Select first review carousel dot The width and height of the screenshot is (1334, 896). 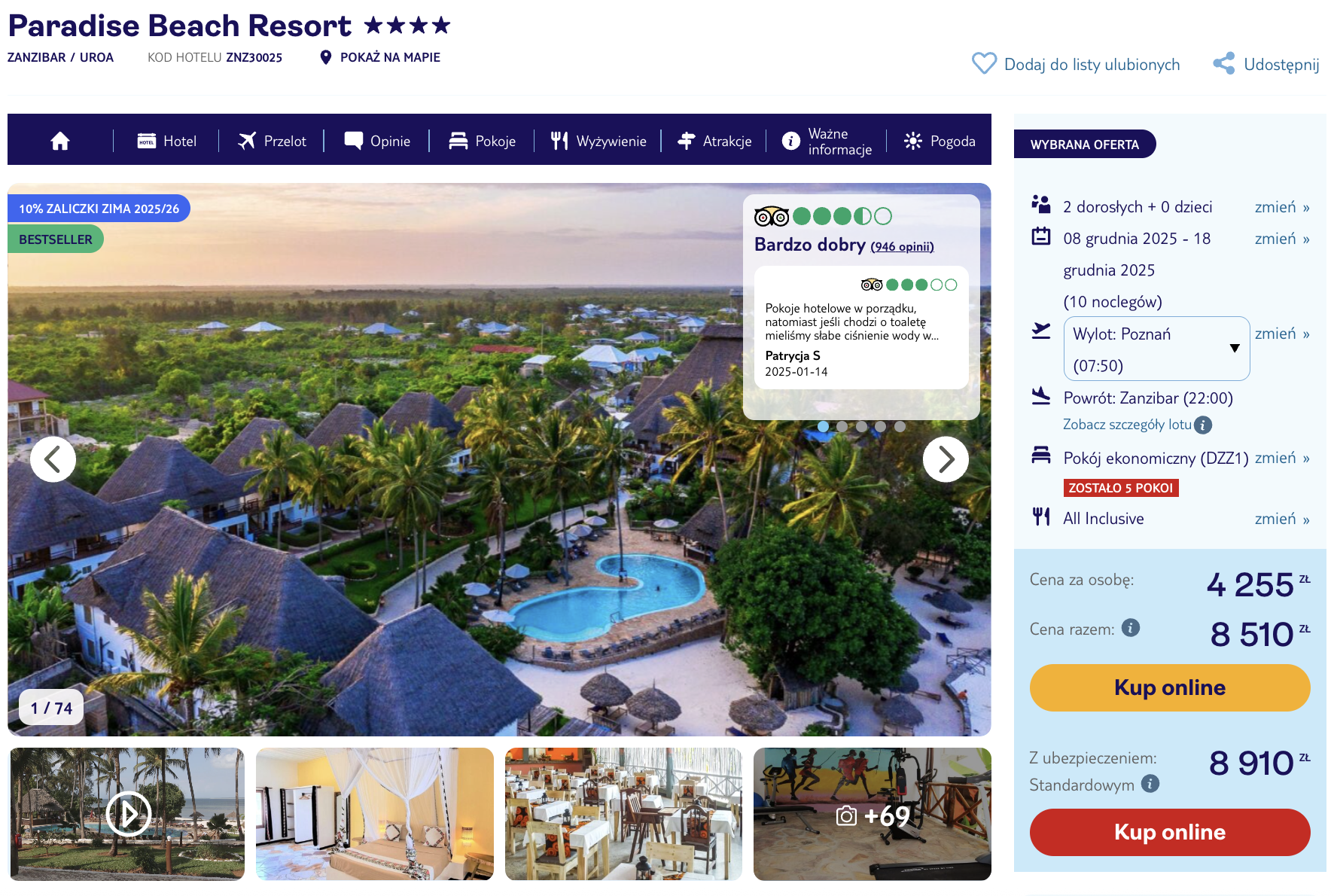tap(823, 426)
